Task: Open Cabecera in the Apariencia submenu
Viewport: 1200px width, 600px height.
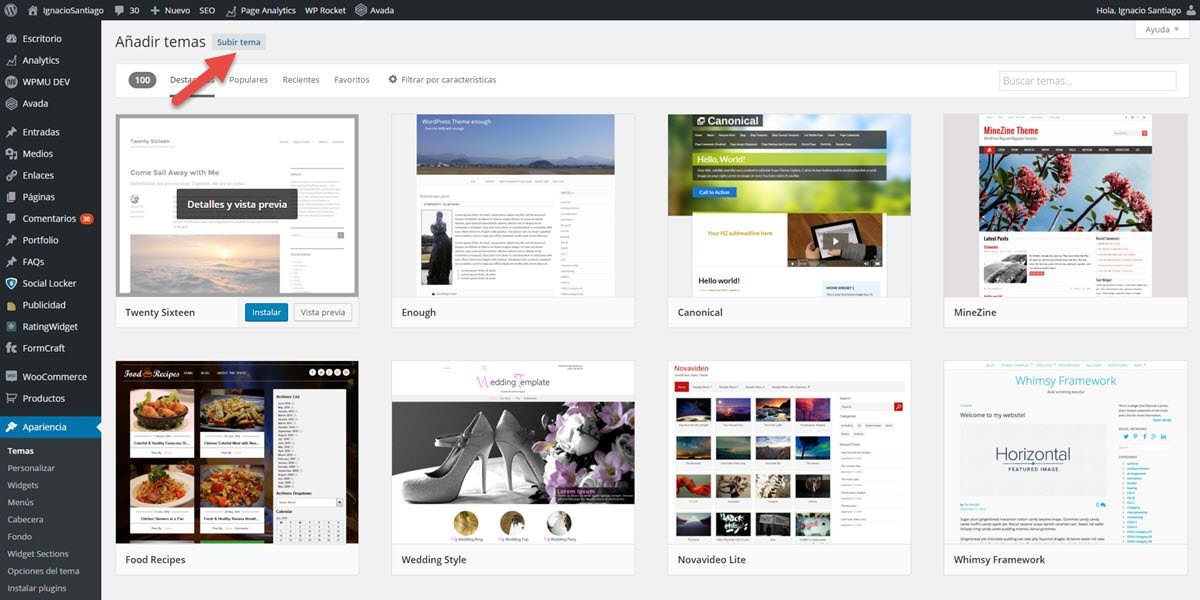Action: 25,519
